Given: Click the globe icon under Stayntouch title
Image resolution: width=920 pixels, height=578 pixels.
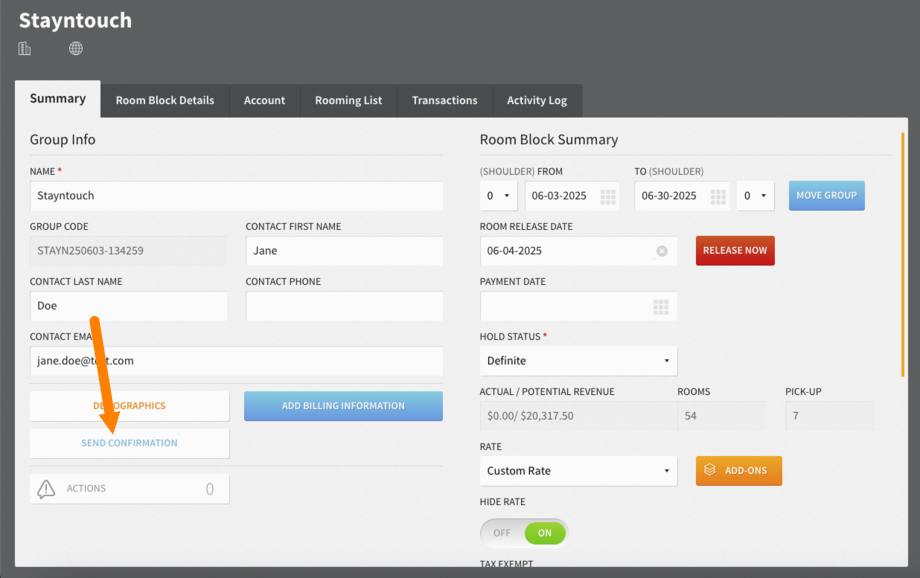Looking at the screenshot, I should [x=76, y=49].
